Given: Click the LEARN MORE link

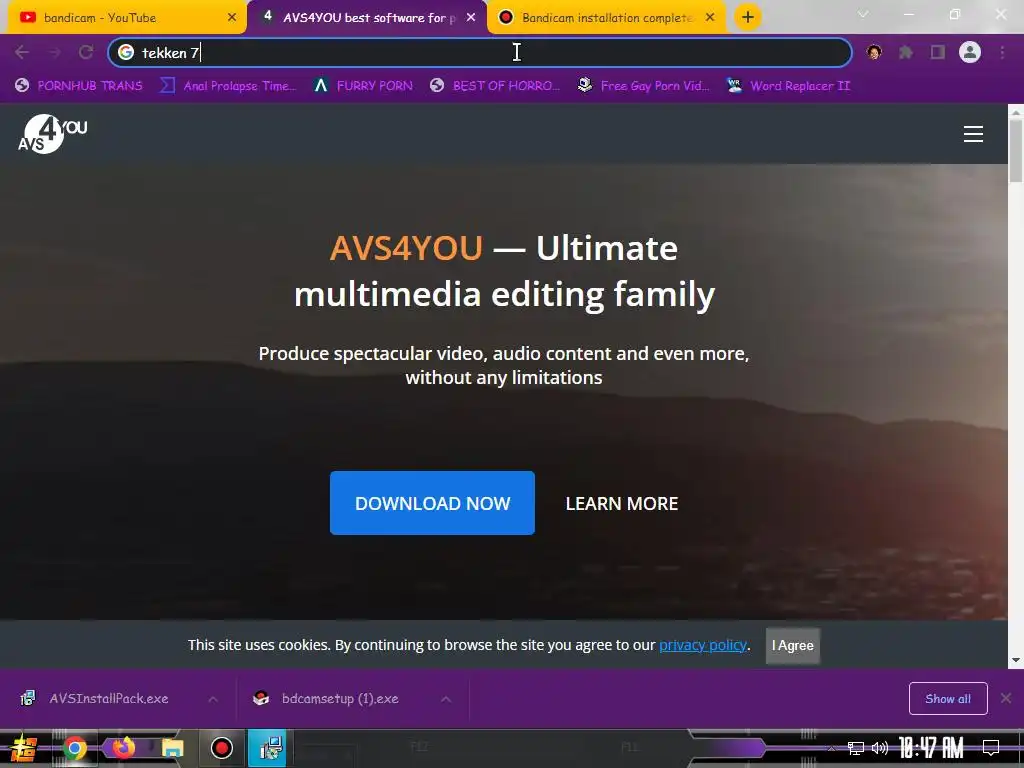Looking at the screenshot, I should [622, 504].
